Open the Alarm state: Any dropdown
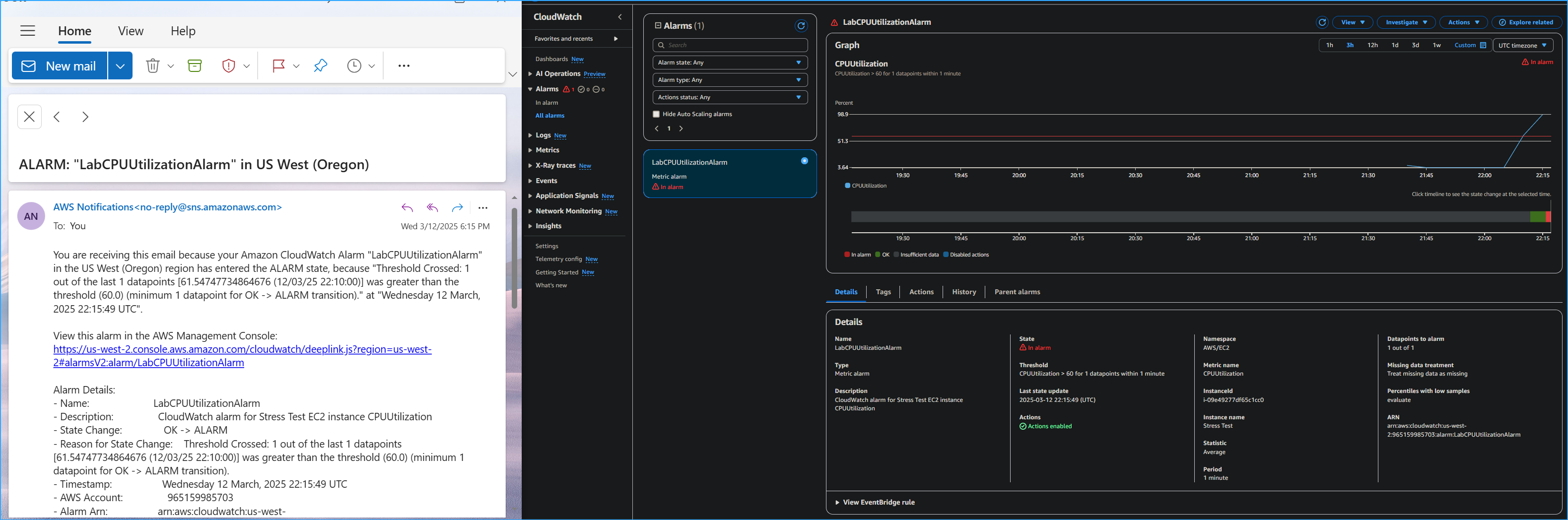This screenshot has width=1568, height=520. (x=729, y=62)
